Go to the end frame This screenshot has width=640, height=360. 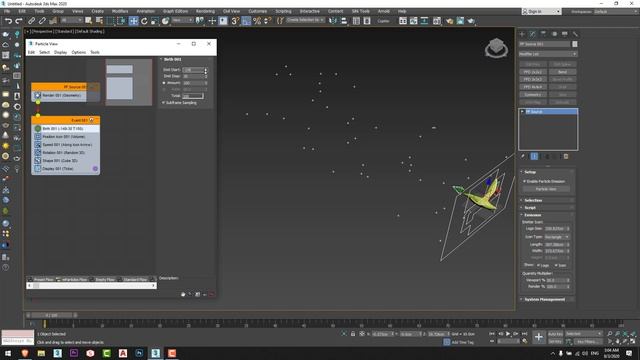(x=524, y=334)
